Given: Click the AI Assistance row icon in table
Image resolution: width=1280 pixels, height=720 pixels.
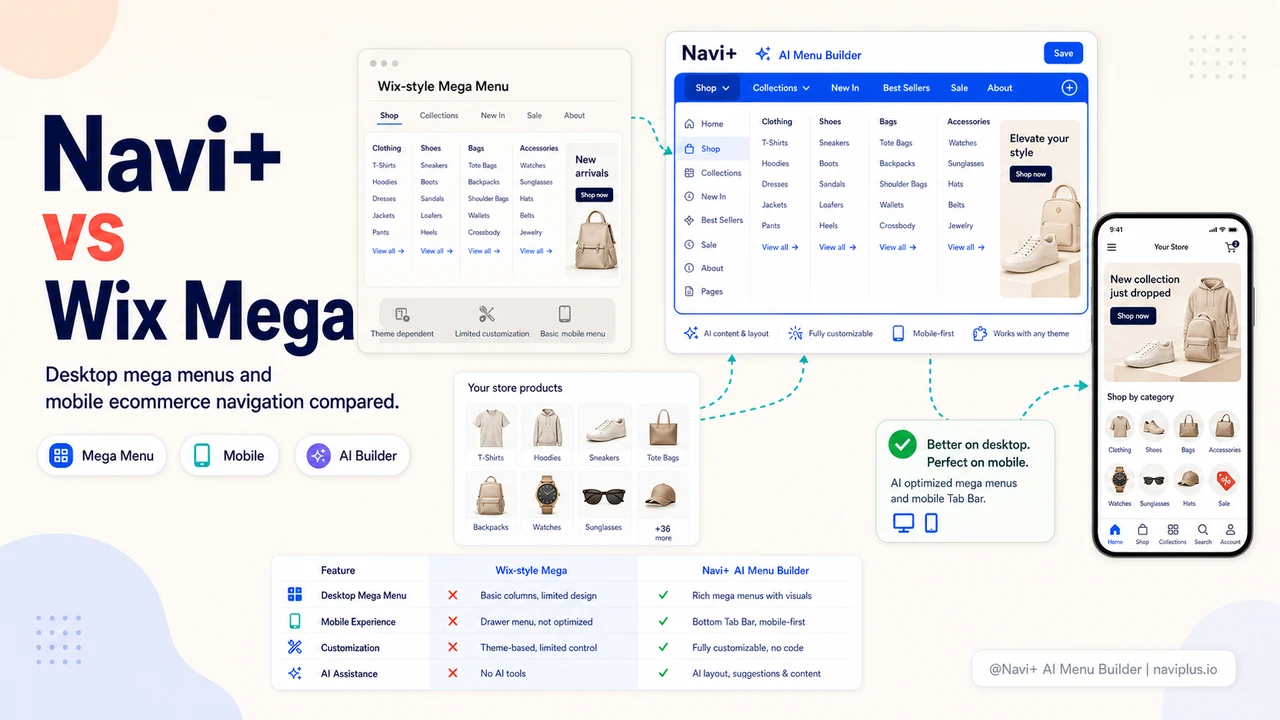Looking at the screenshot, I should 295,673.
